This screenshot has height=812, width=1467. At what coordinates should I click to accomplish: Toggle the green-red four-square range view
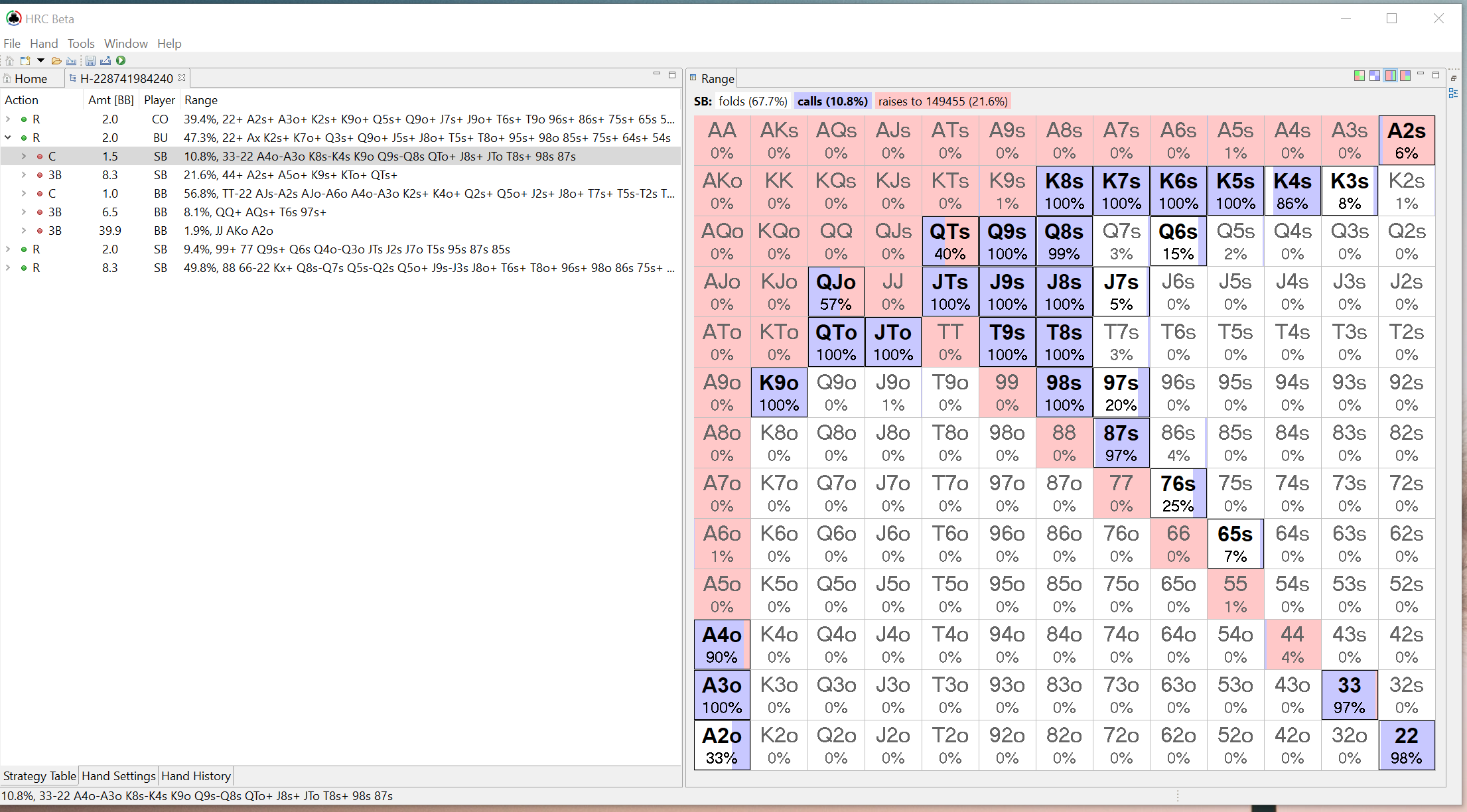1359,76
